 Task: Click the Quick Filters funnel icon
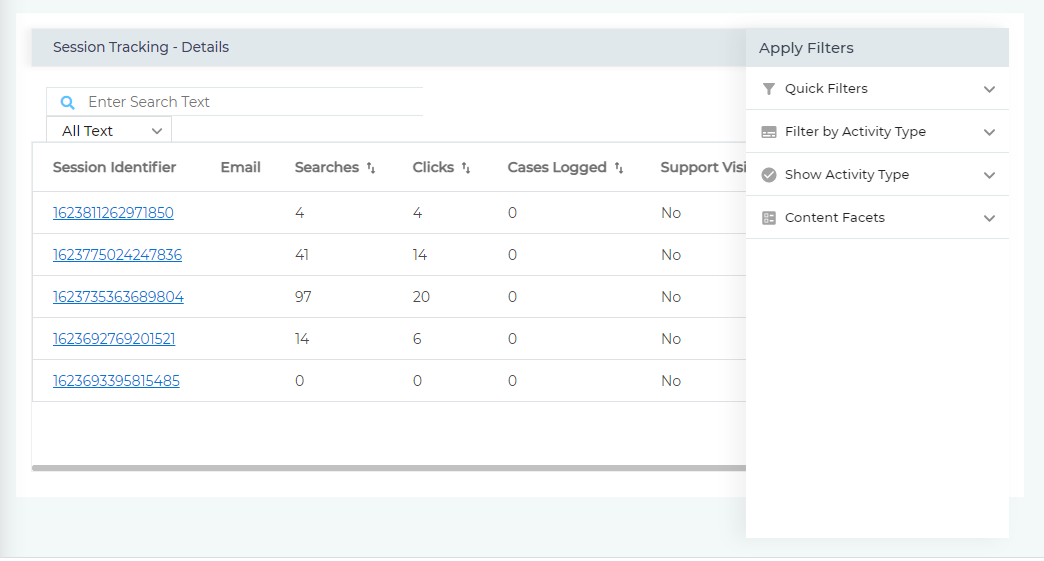pos(768,89)
